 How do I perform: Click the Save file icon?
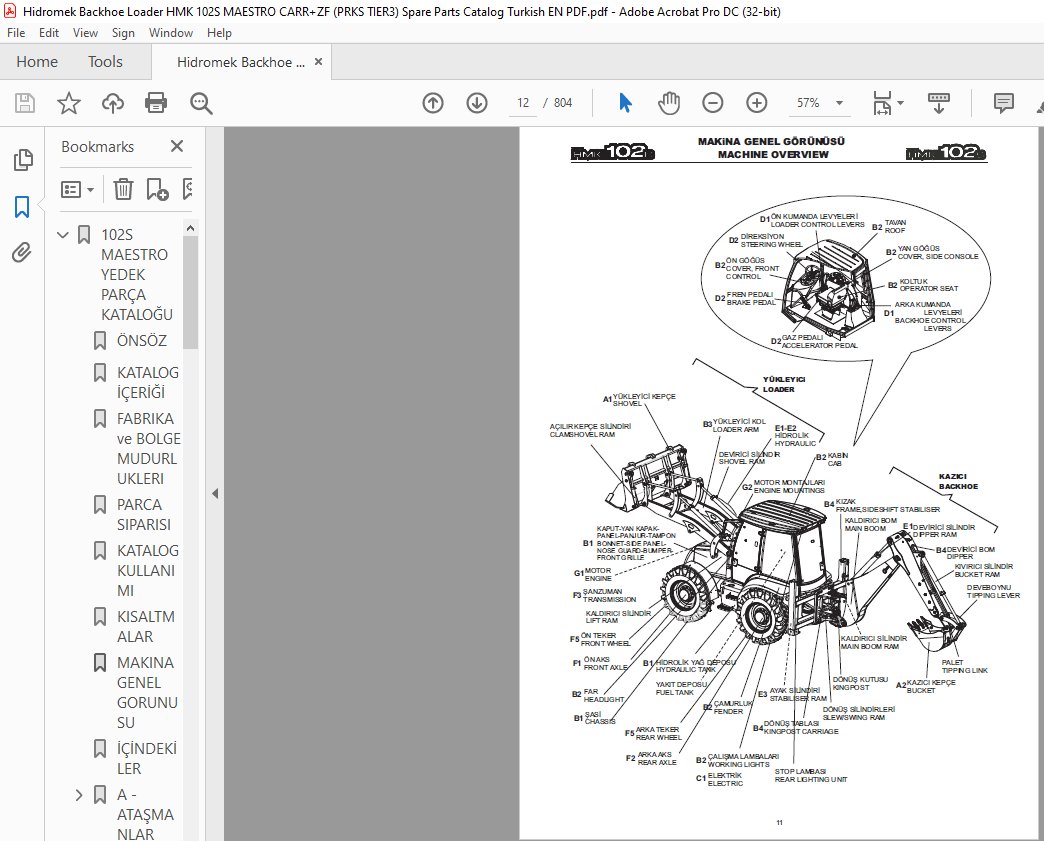point(25,103)
